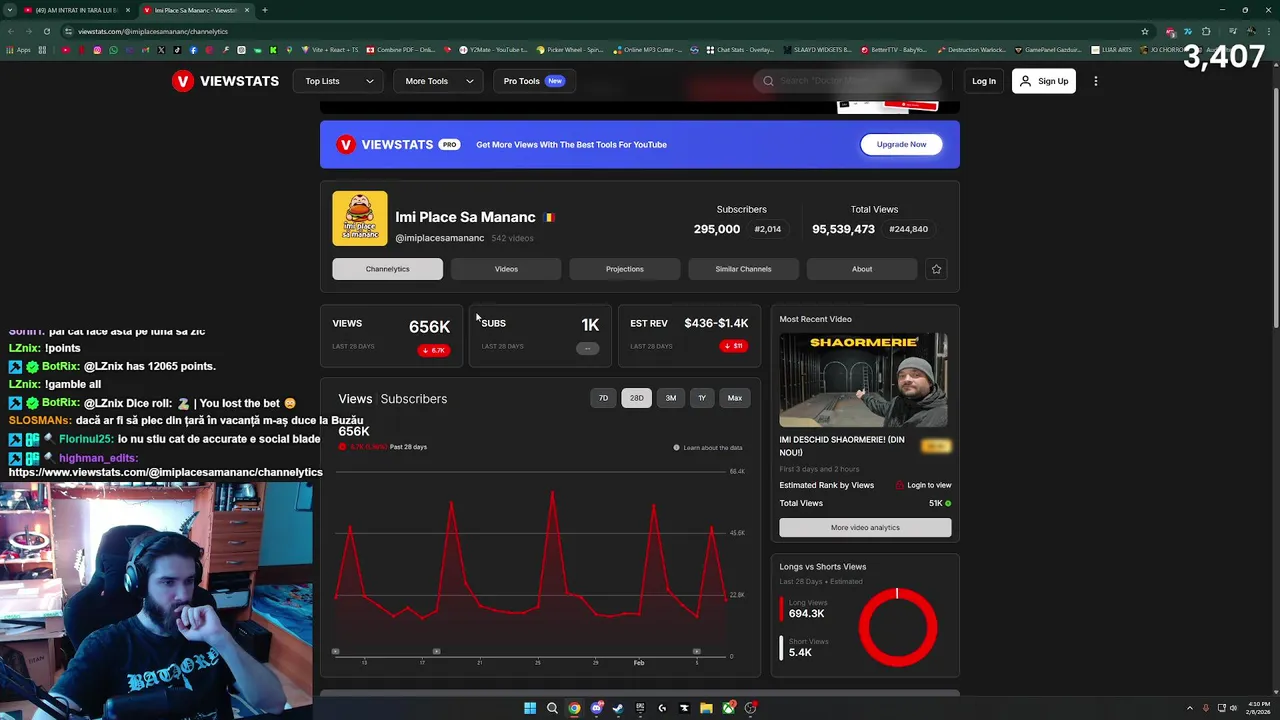
Task: Open Steam from the taskbar
Action: click(x=618, y=708)
